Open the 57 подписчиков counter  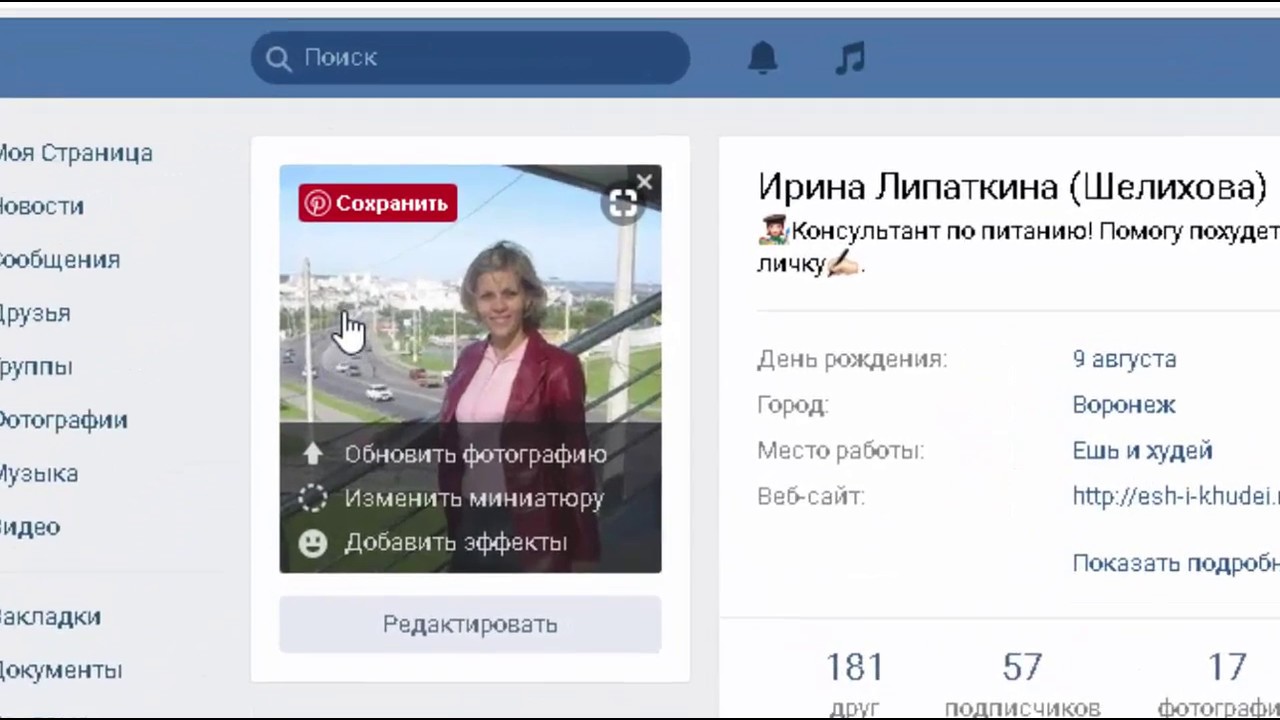[1022, 684]
